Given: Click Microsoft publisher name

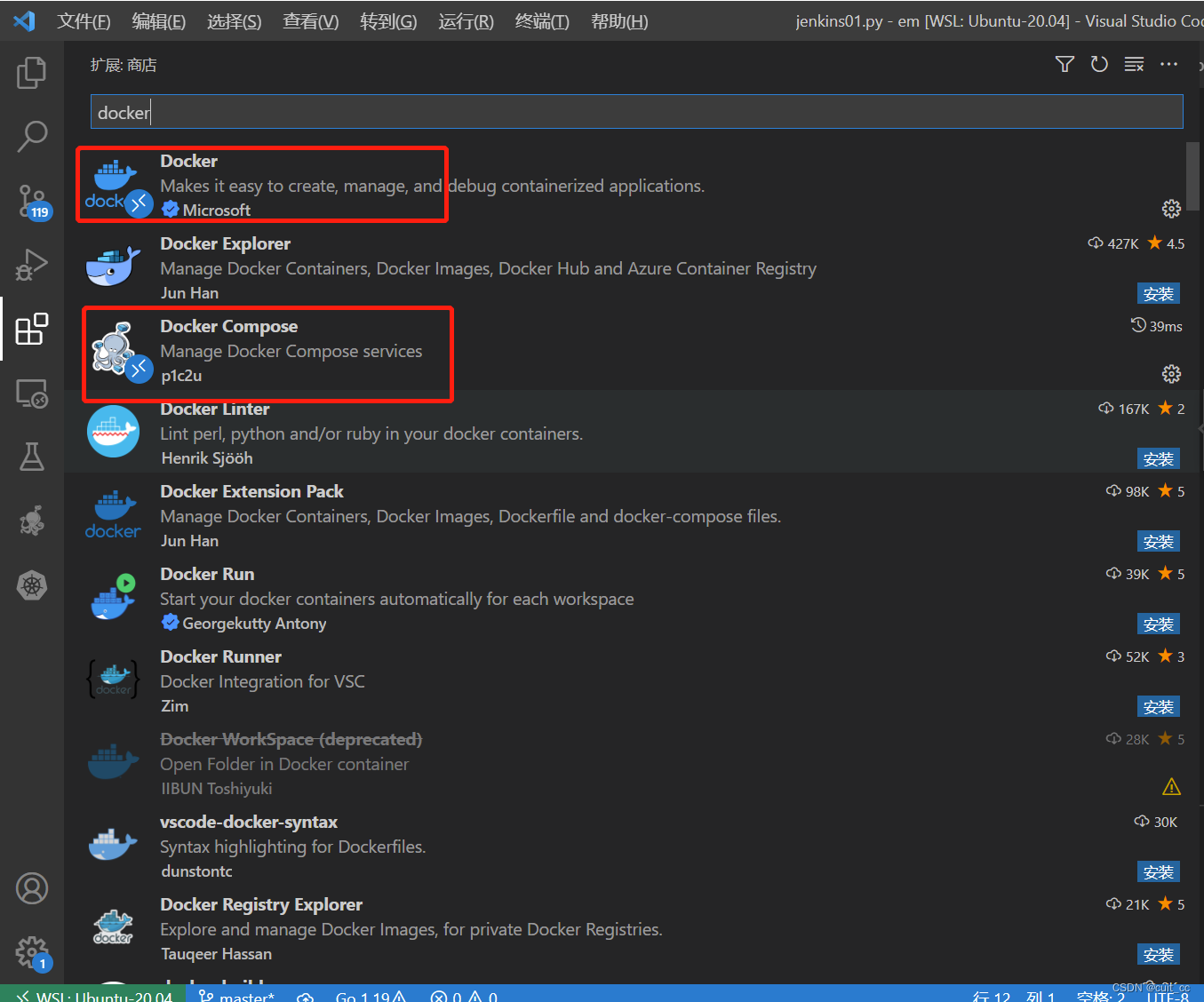Looking at the screenshot, I should [x=216, y=210].
